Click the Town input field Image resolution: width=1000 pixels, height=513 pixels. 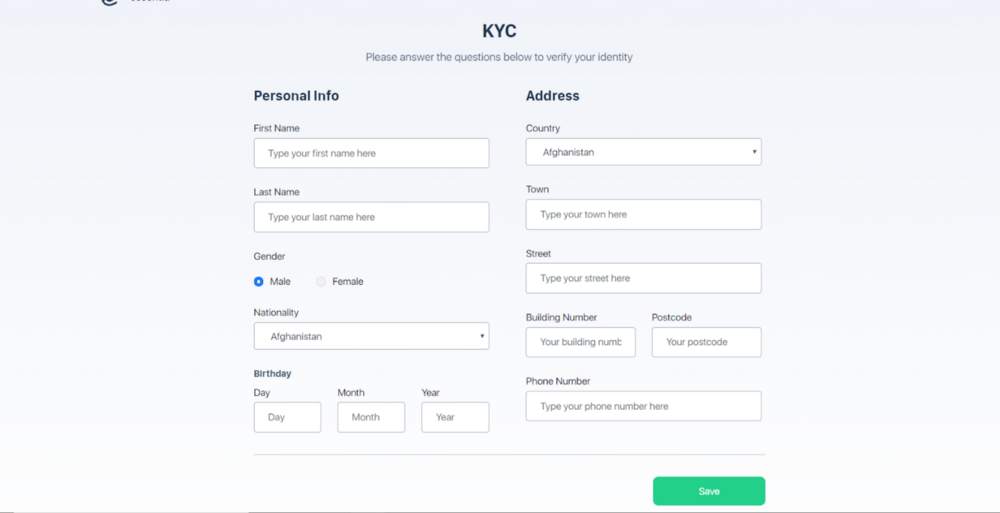(643, 214)
